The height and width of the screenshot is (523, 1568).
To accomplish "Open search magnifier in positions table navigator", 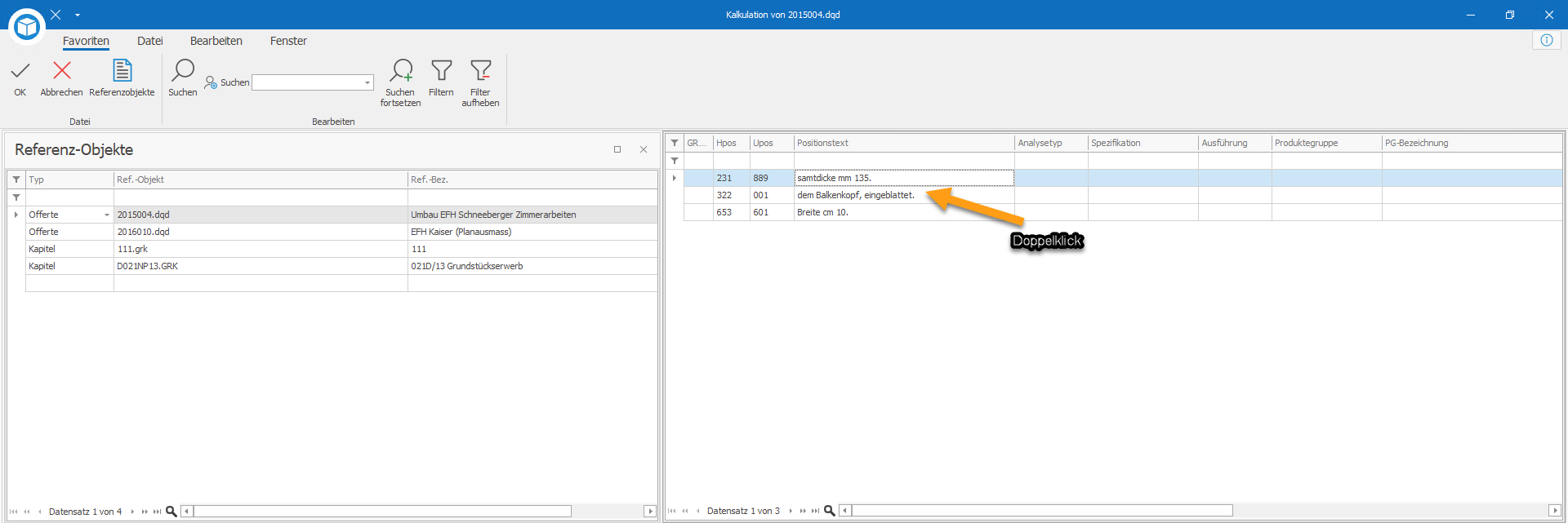I will (830, 511).
